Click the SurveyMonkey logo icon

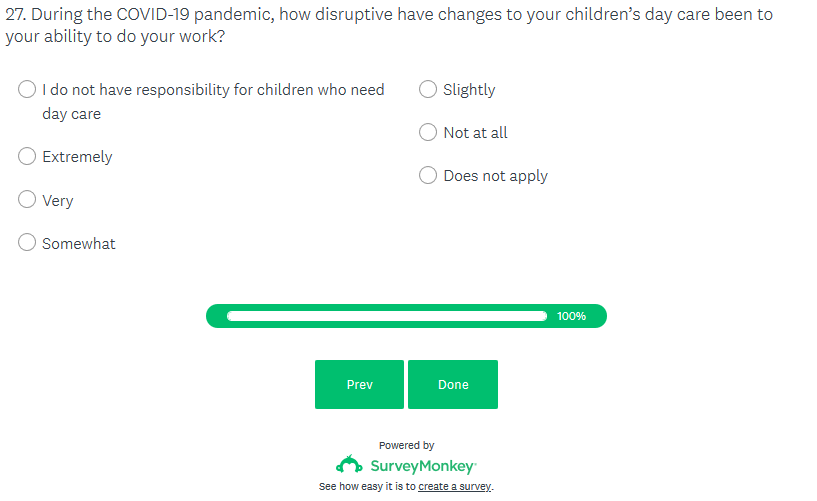click(x=349, y=465)
